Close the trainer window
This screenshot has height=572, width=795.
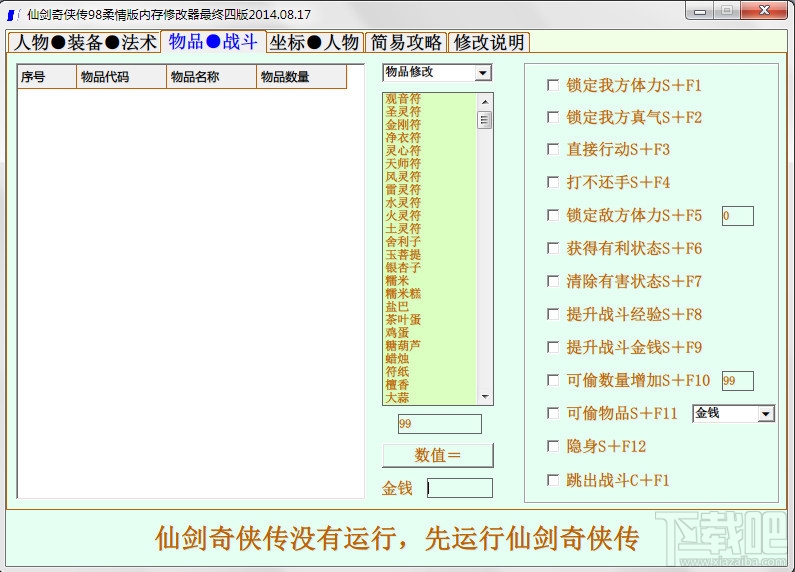pos(765,10)
